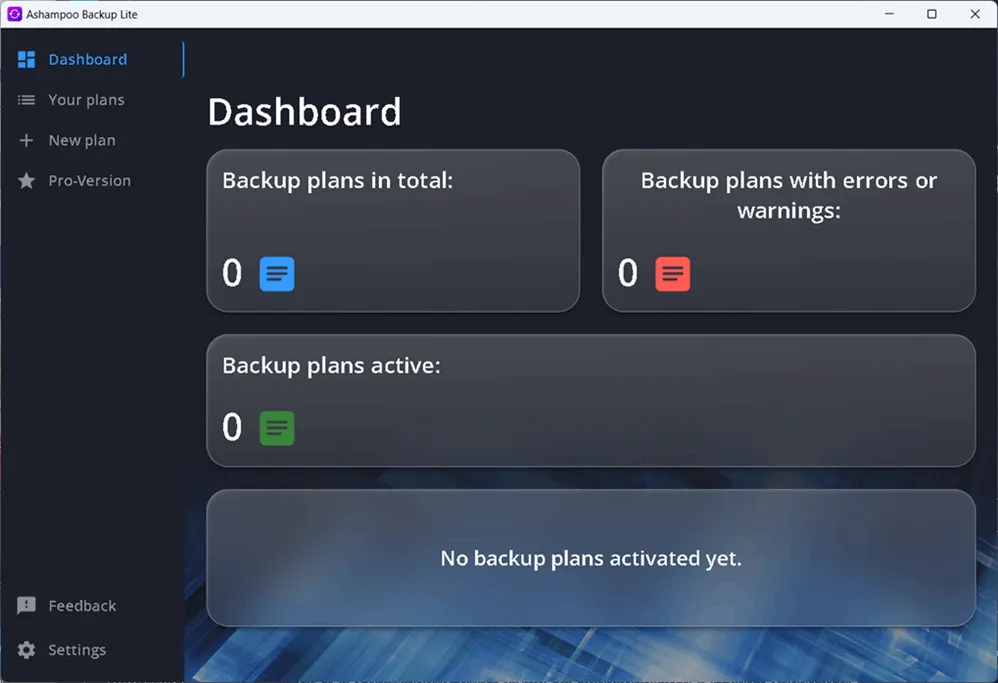The height and width of the screenshot is (683, 998).
Task: Click the blue total backup plans icon
Action: coord(277,274)
